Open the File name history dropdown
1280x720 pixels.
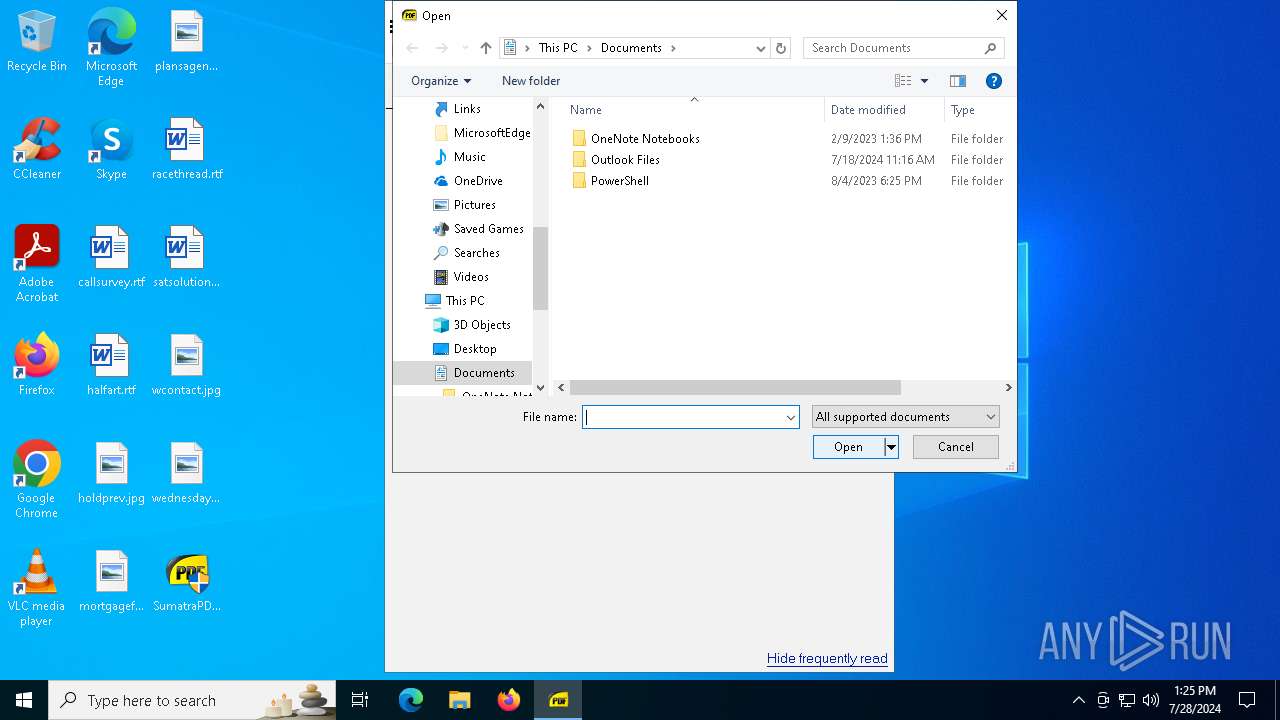coord(790,417)
